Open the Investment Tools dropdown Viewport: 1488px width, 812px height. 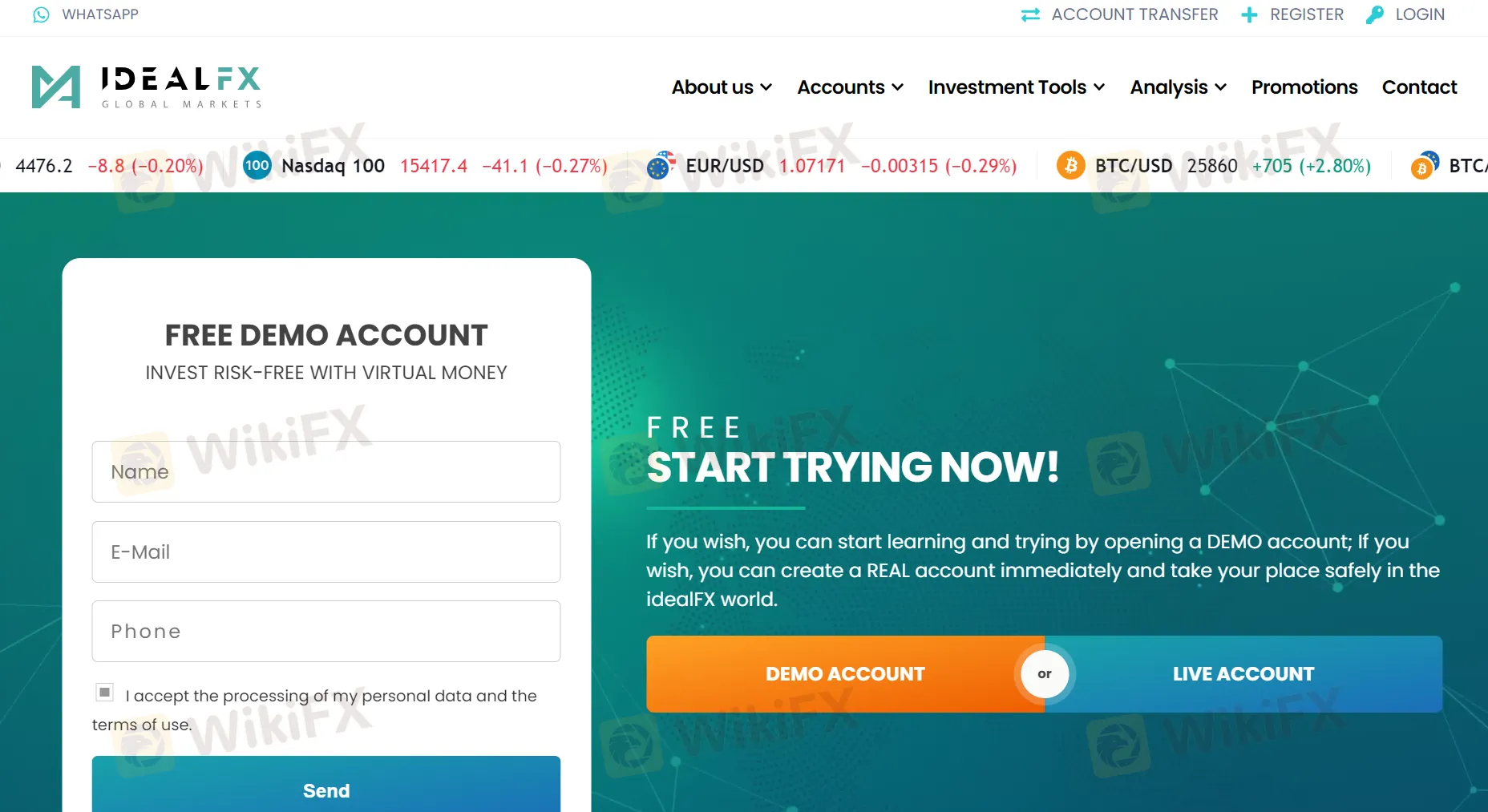[x=1017, y=87]
